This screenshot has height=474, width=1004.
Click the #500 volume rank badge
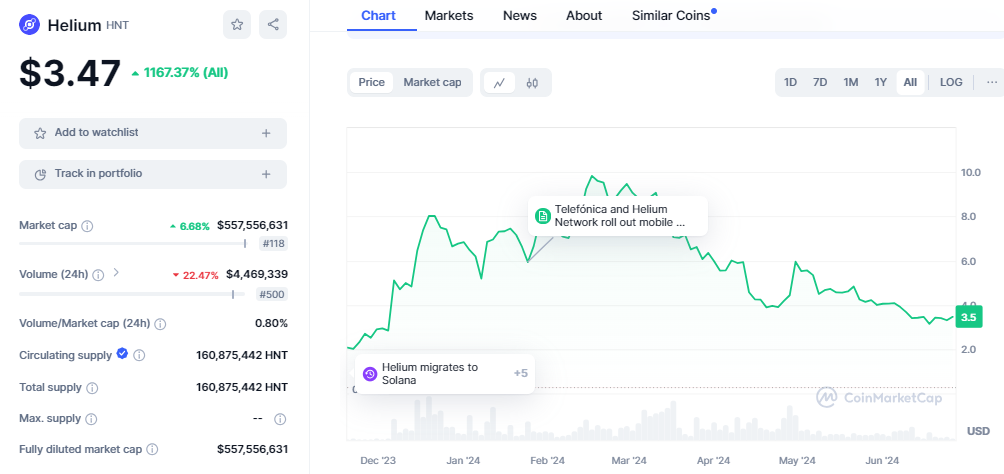(272, 295)
